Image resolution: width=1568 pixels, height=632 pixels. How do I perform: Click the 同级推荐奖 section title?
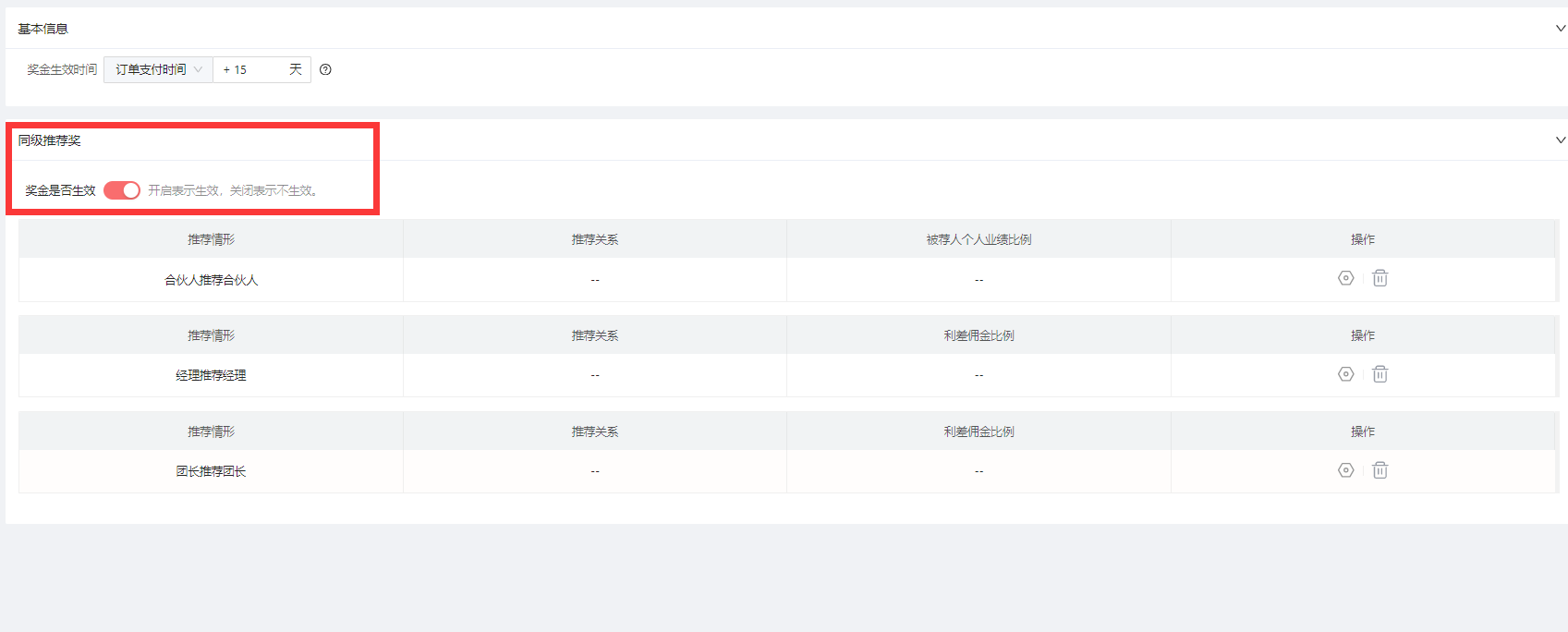(50, 140)
